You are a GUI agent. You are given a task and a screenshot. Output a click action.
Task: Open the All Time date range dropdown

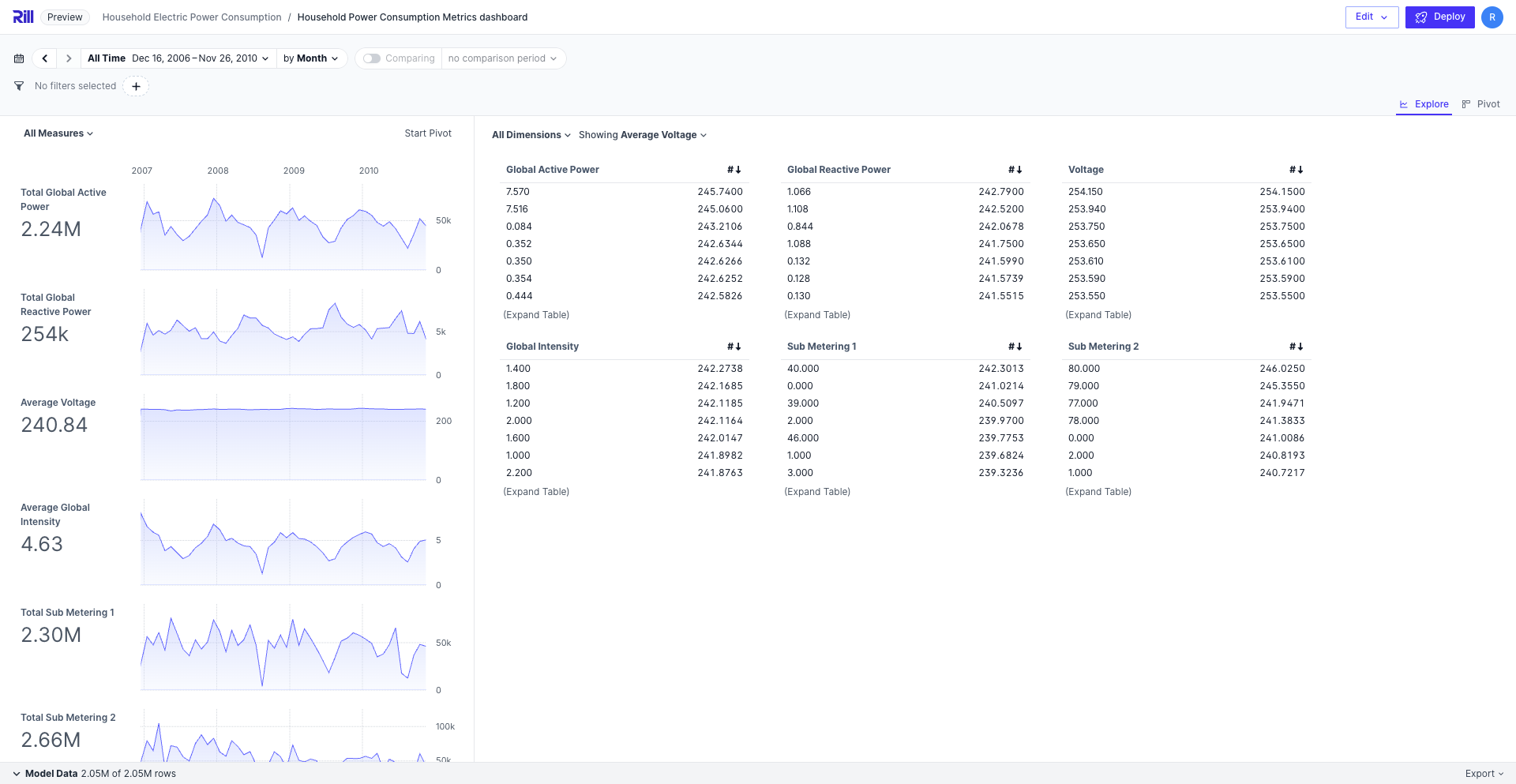point(178,58)
